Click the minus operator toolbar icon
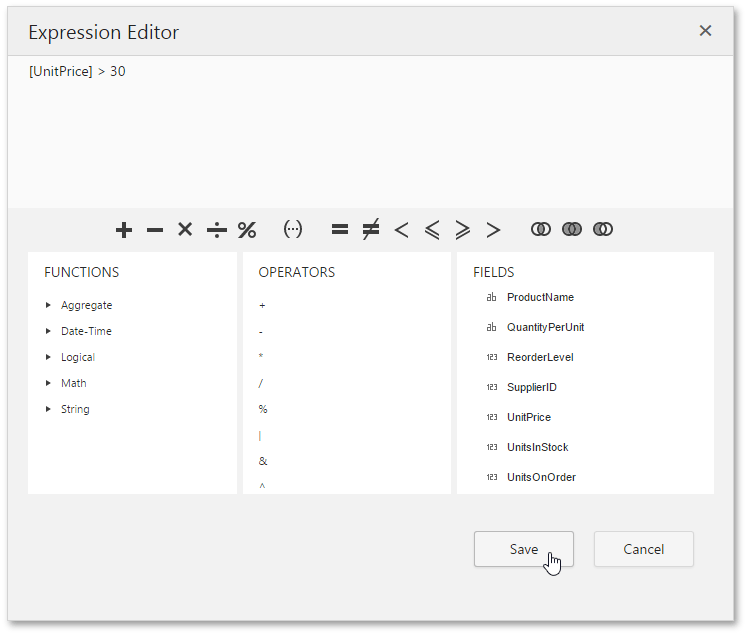 pos(155,230)
